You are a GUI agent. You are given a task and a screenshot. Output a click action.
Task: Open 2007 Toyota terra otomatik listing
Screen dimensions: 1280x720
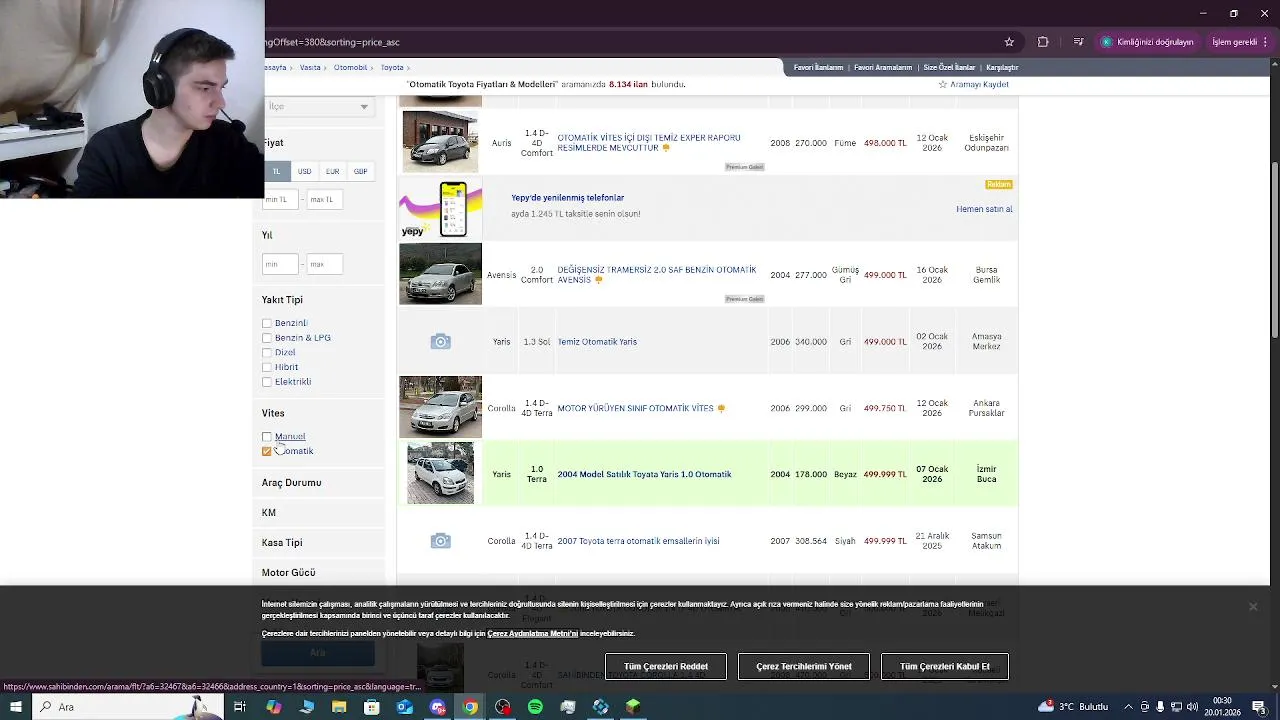click(x=638, y=541)
